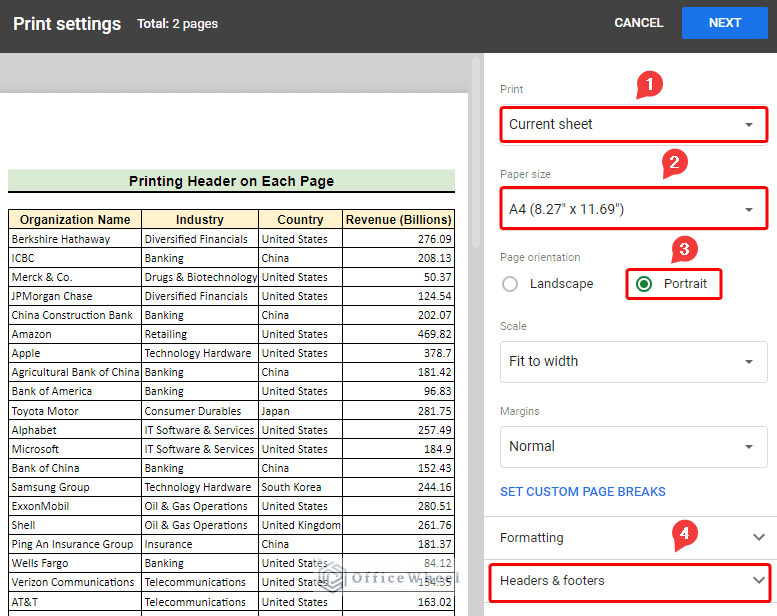Click the United Kingdom country cell
Screen dimensions: 777x616
pos(300,525)
